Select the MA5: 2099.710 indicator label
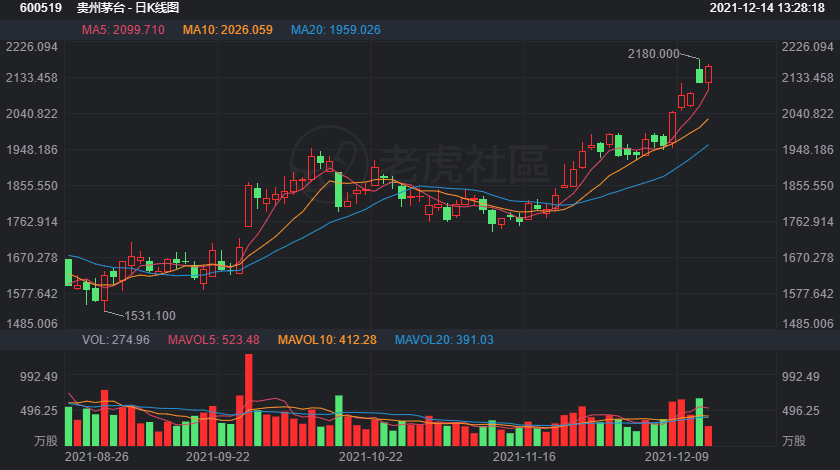Screen dimensions: 840x470 (x=123, y=30)
